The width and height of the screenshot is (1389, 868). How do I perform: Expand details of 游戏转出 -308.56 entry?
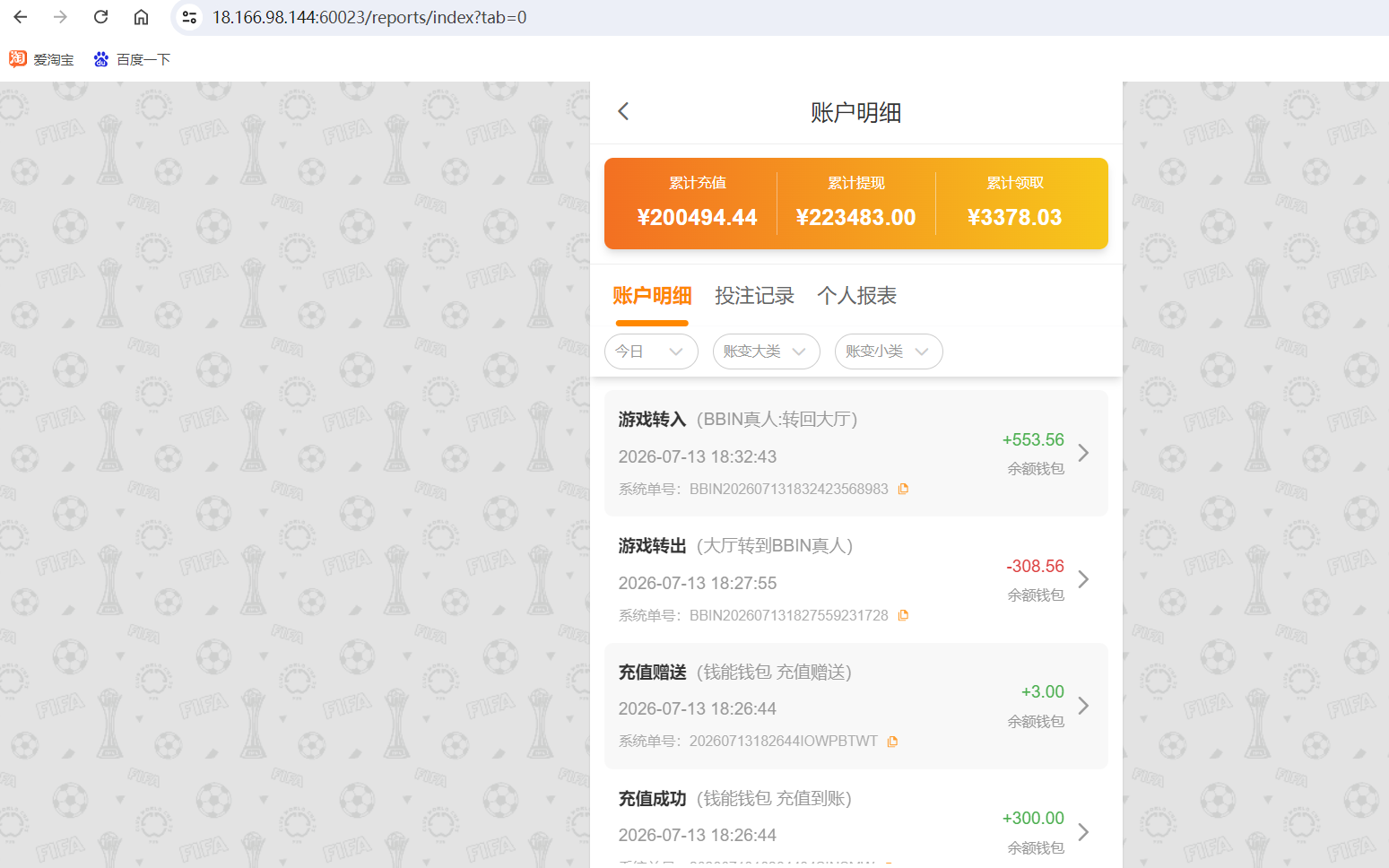coord(1083,579)
